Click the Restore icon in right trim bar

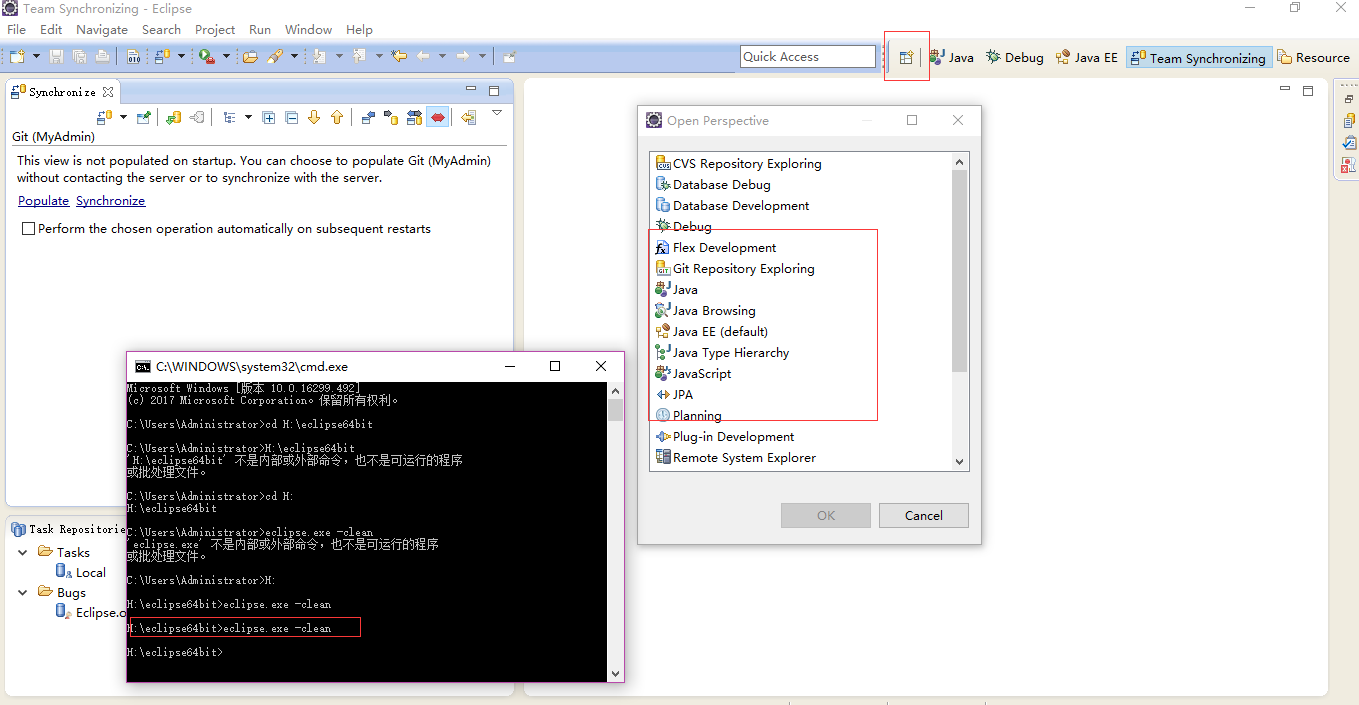[1348, 99]
